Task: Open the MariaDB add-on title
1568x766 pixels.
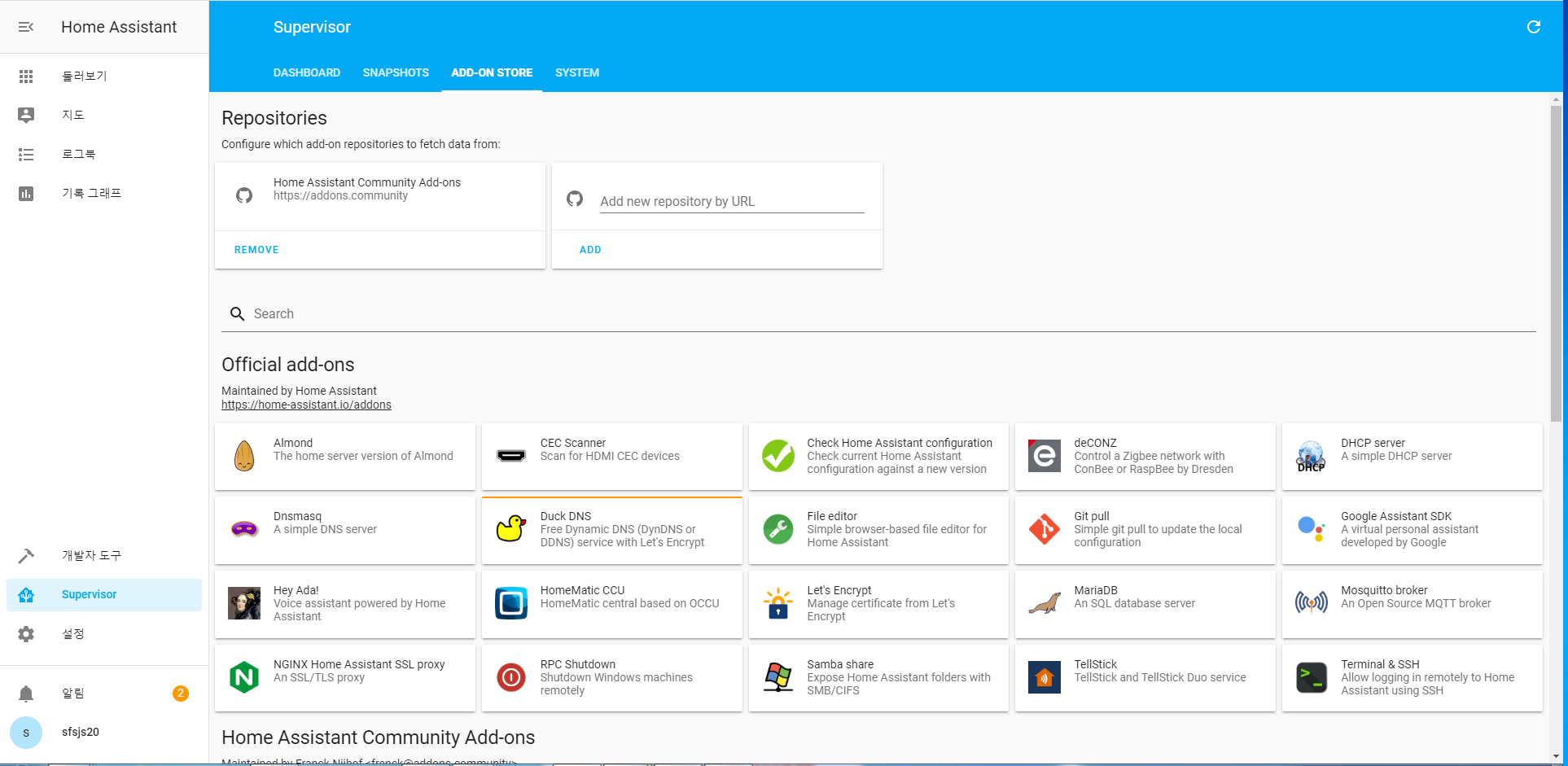Action: coord(1096,590)
